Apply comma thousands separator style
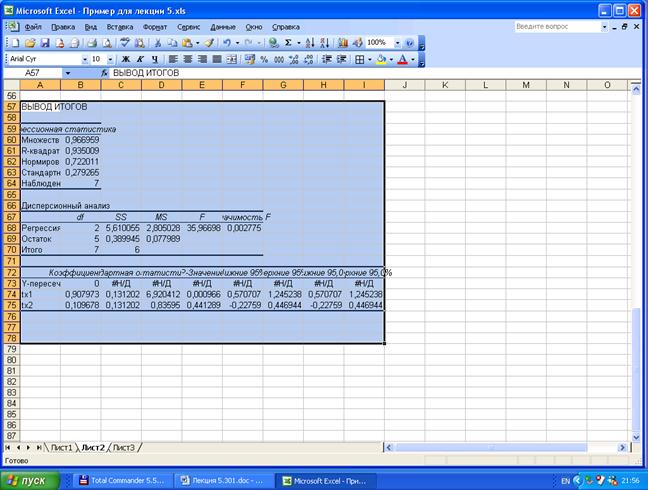The height and width of the screenshot is (490, 648). click(x=279, y=59)
